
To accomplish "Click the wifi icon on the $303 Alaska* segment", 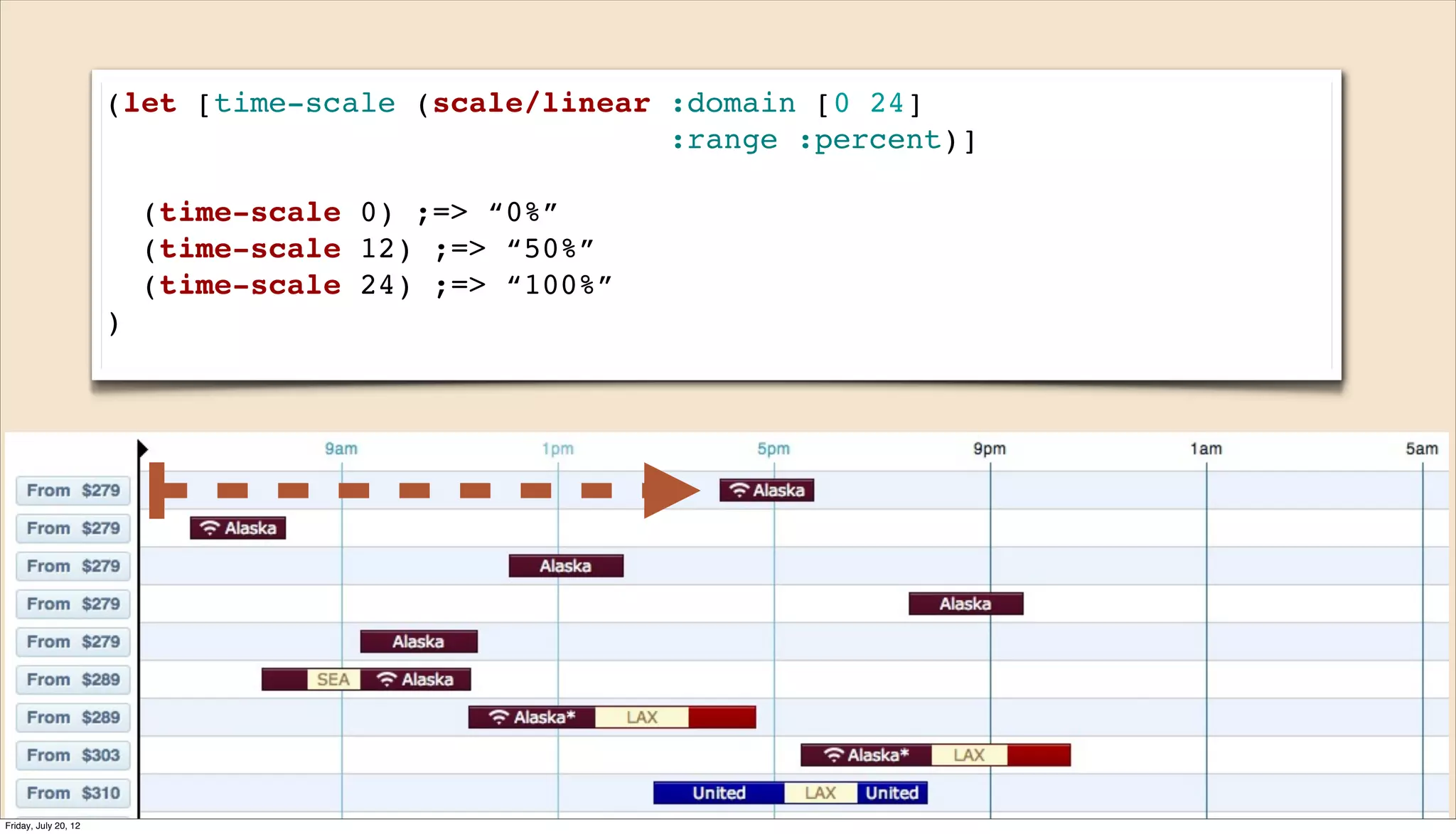I will 833,755.
